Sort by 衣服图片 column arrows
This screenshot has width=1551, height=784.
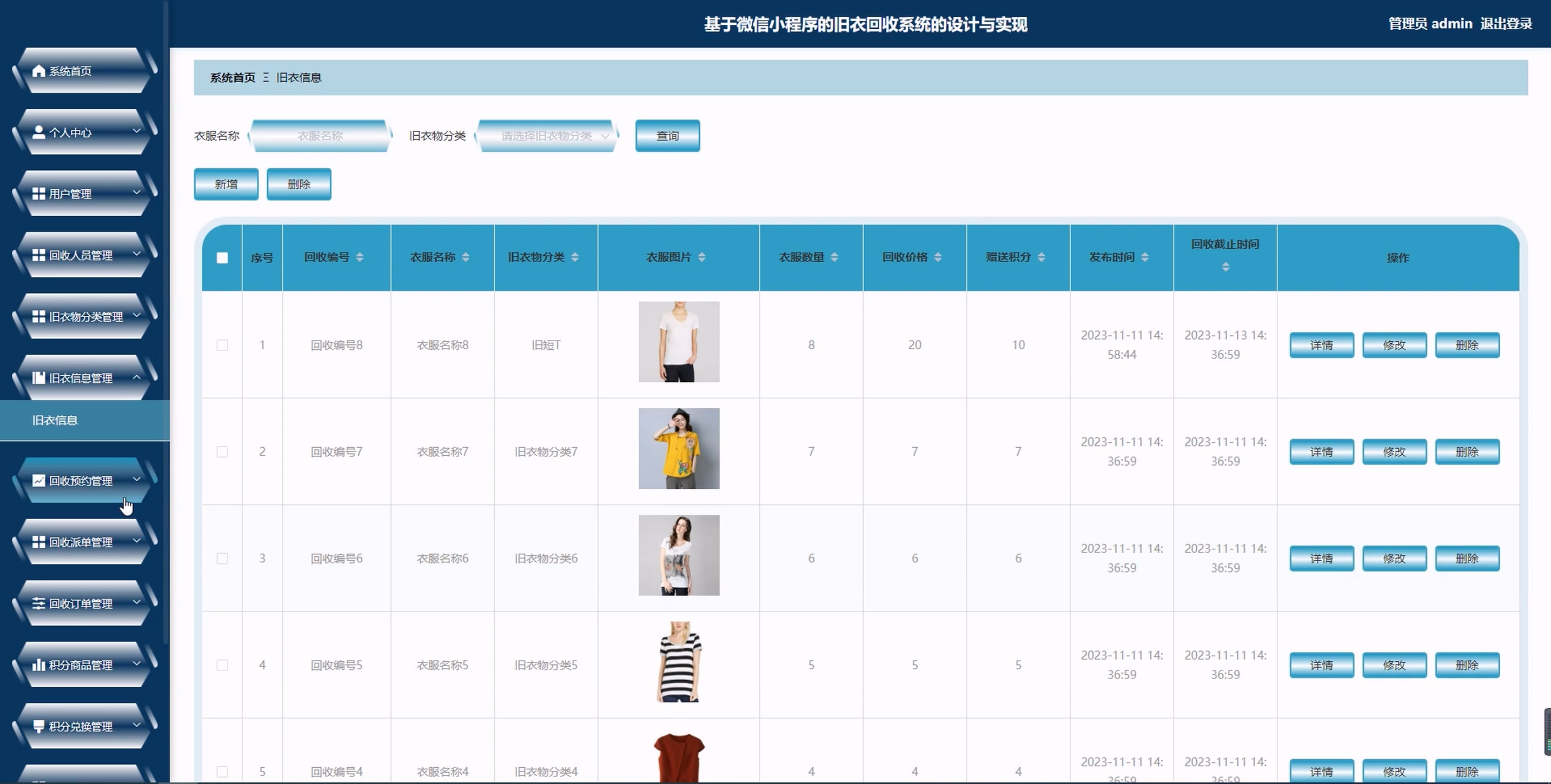click(x=701, y=257)
